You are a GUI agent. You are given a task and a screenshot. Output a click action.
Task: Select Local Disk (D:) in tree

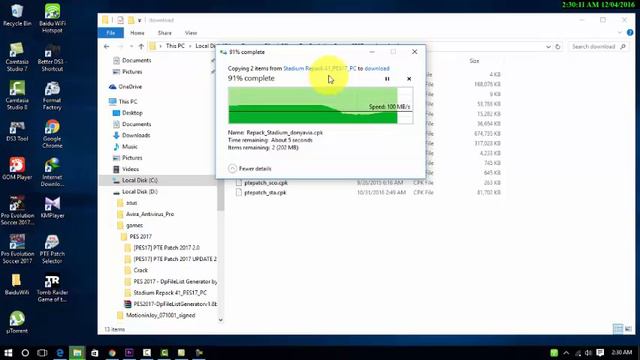pos(135,191)
